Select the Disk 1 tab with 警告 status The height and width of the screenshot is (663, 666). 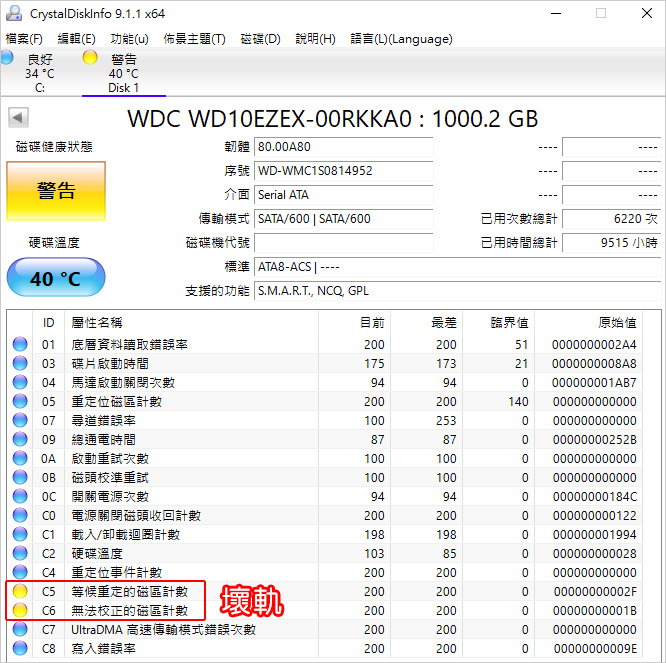pyautogui.click(x=123, y=73)
